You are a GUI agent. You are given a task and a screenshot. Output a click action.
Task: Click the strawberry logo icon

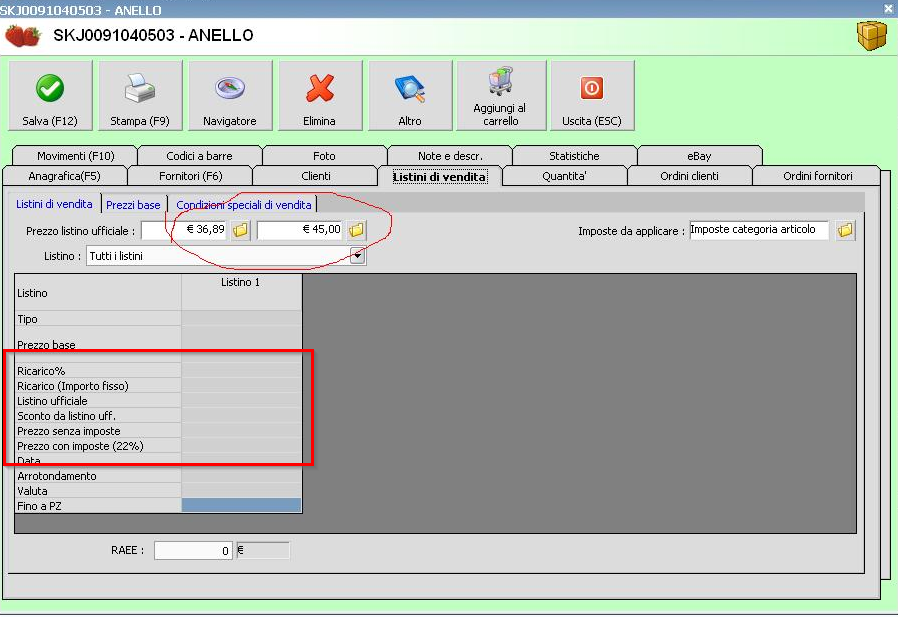tap(23, 36)
